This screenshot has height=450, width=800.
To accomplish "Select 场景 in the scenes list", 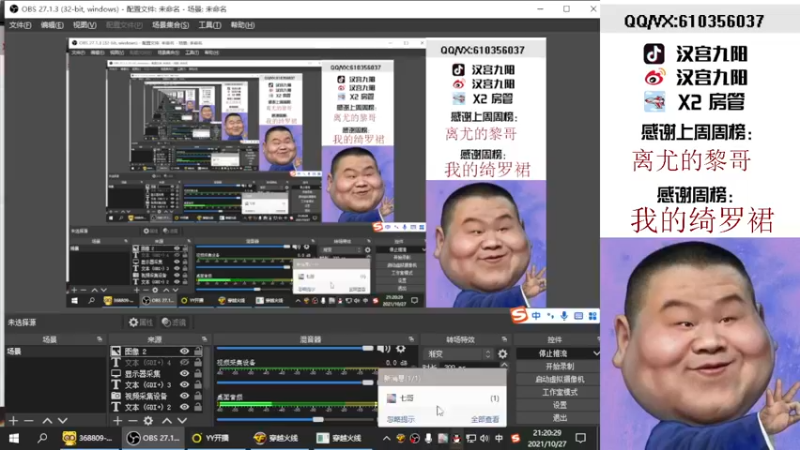I will (56, 352).
